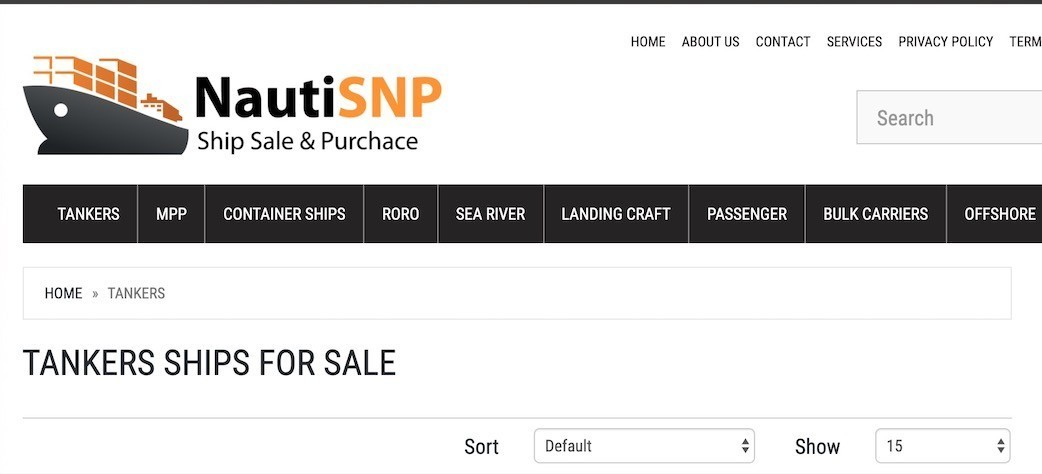Open the PASSENGER vessels category
The image size is (1042, 474).
coord(747,214)
